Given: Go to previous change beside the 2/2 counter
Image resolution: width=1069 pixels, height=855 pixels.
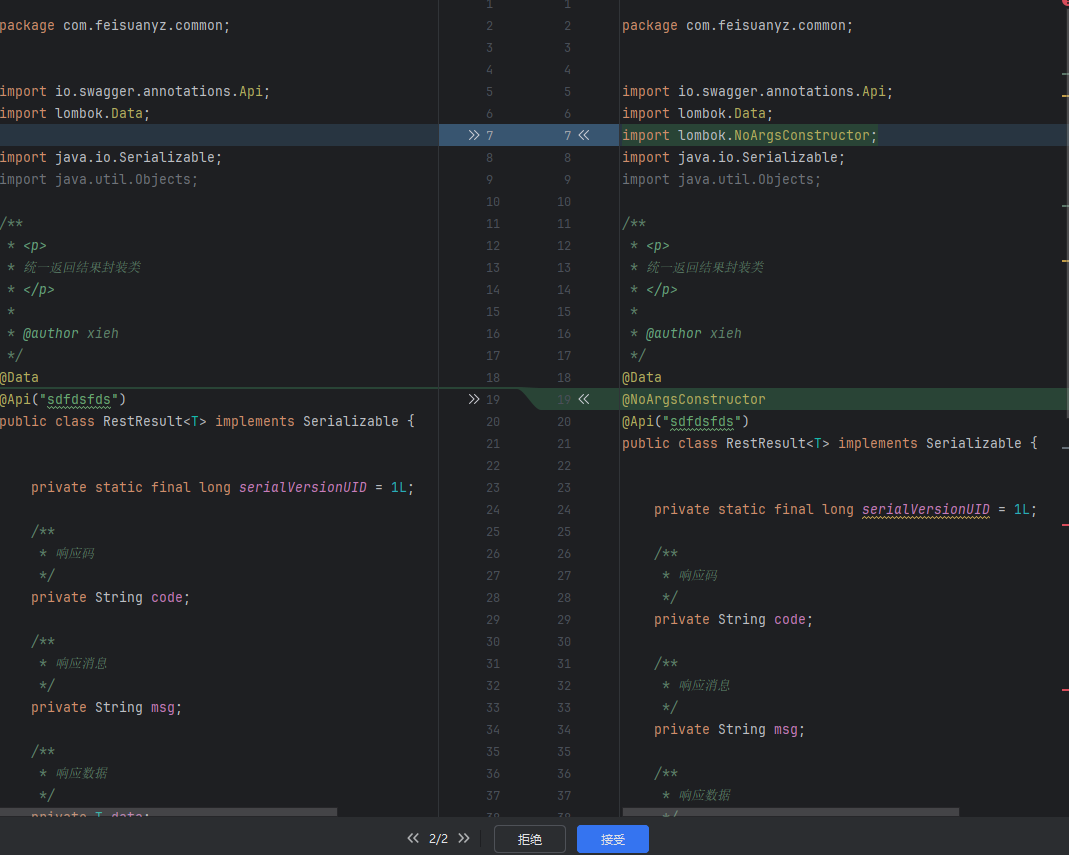Looking at the screenshot, I should [413, 839].
